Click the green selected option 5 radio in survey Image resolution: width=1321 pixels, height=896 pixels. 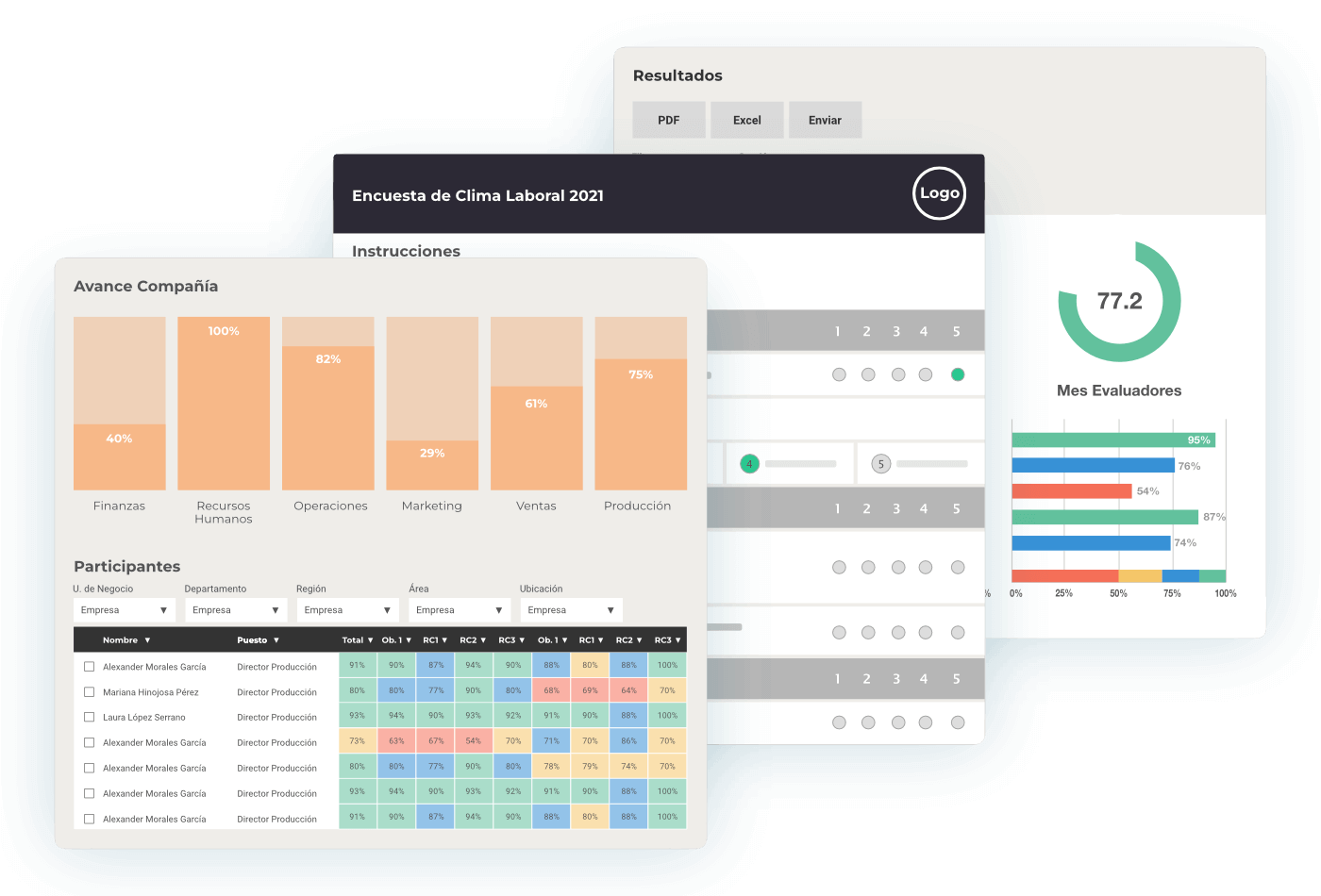point(958,374)
